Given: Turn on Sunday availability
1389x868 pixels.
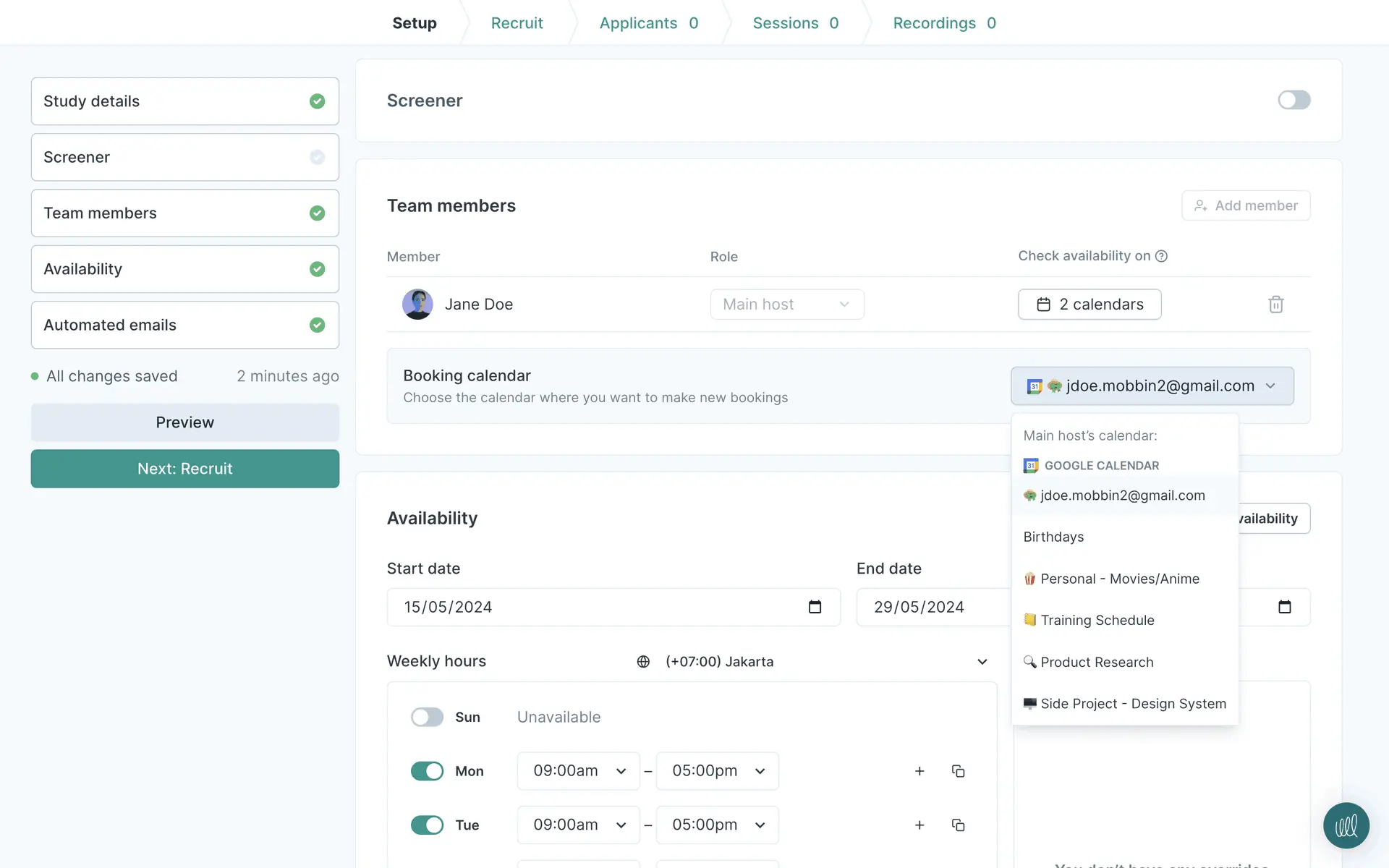Looking at the screenshot, I should tap(427, 717).
